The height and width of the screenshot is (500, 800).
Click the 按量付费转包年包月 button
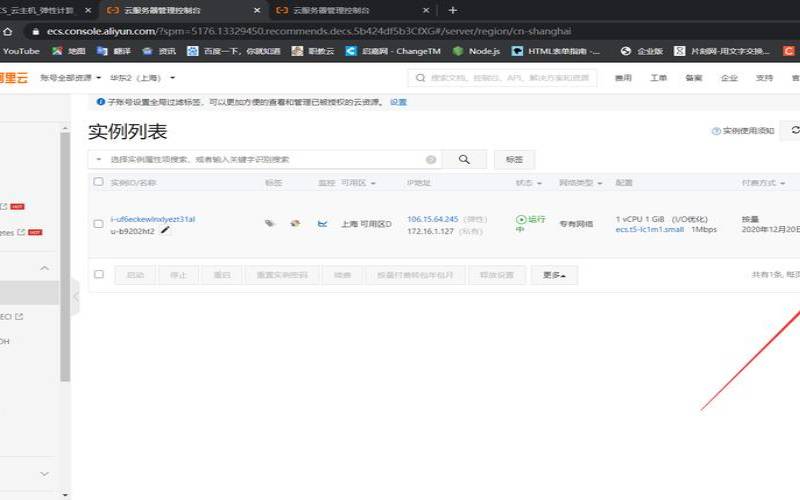coord(415,275)
